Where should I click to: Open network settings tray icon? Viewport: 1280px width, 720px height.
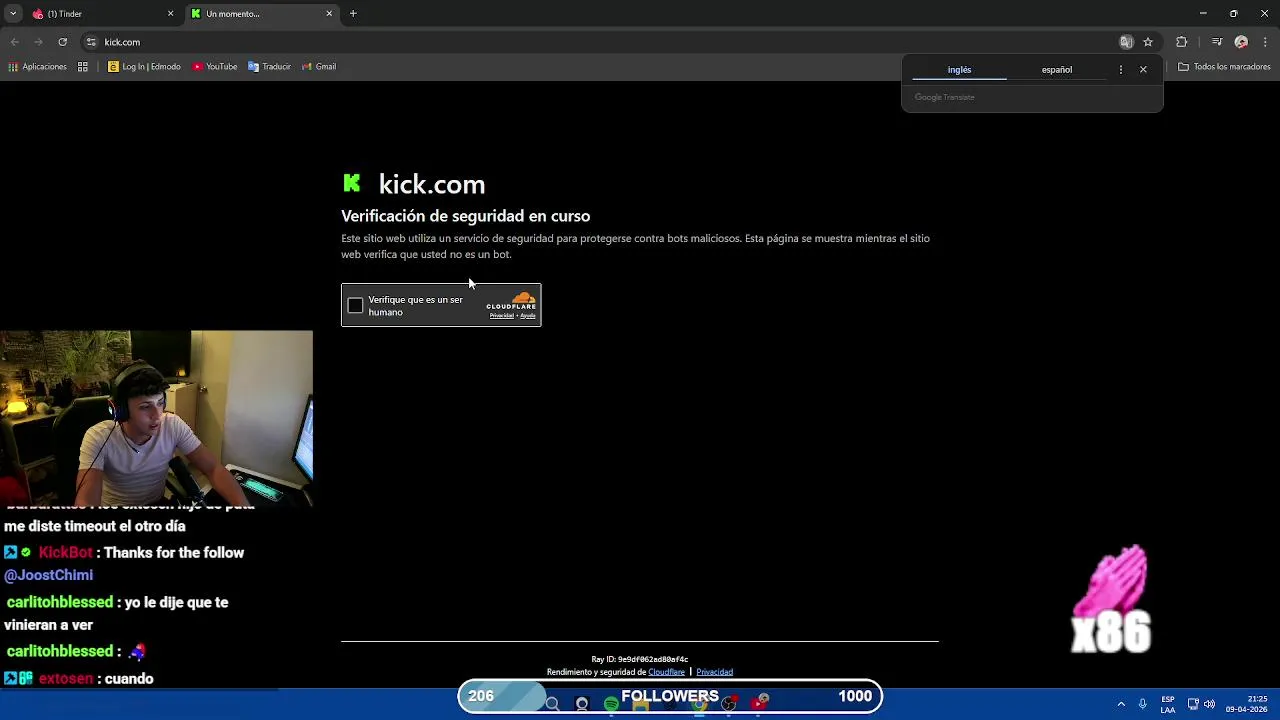1193,704
